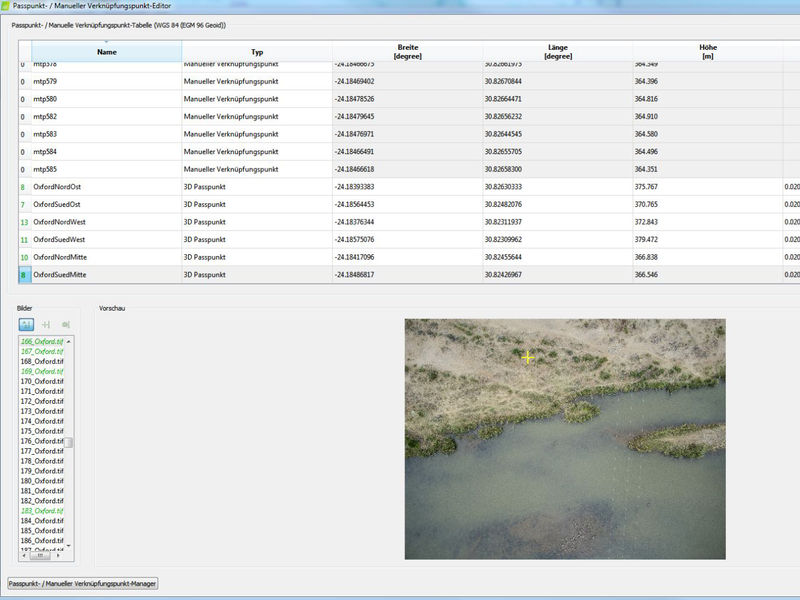This screenshot has width=800, height=600.
Task: Select the green 183_Oxford.tif entry
Action: click(x=42, y=511)
